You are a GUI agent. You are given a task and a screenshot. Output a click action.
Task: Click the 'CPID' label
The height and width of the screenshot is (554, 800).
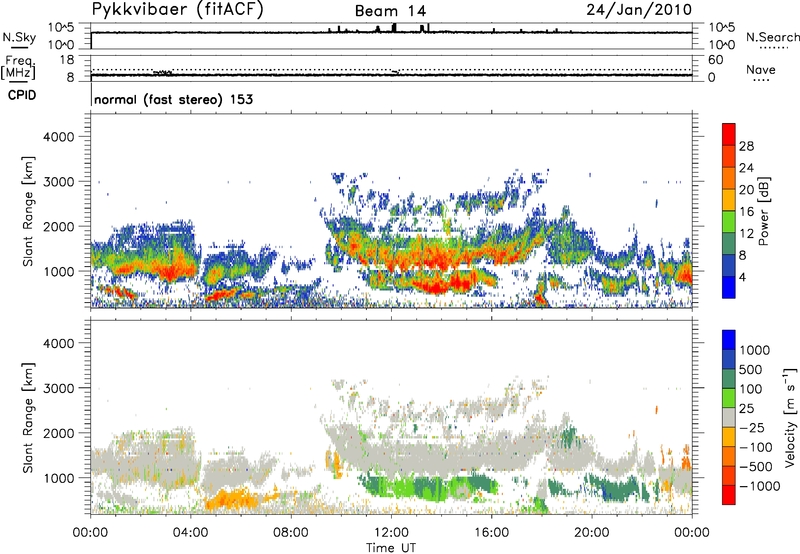pos(22,95)
